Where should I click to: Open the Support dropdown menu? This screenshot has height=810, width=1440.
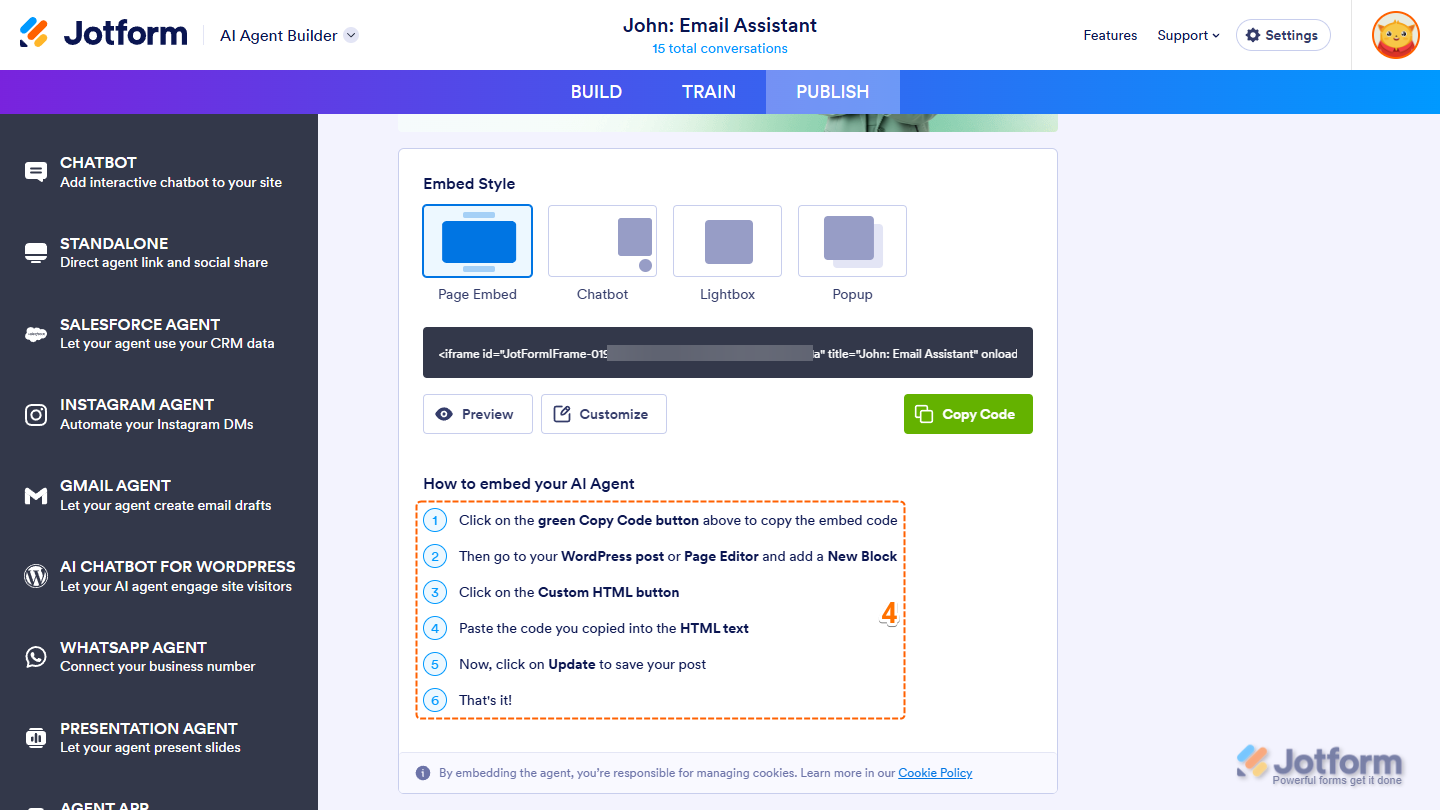tap(1188, 35)
